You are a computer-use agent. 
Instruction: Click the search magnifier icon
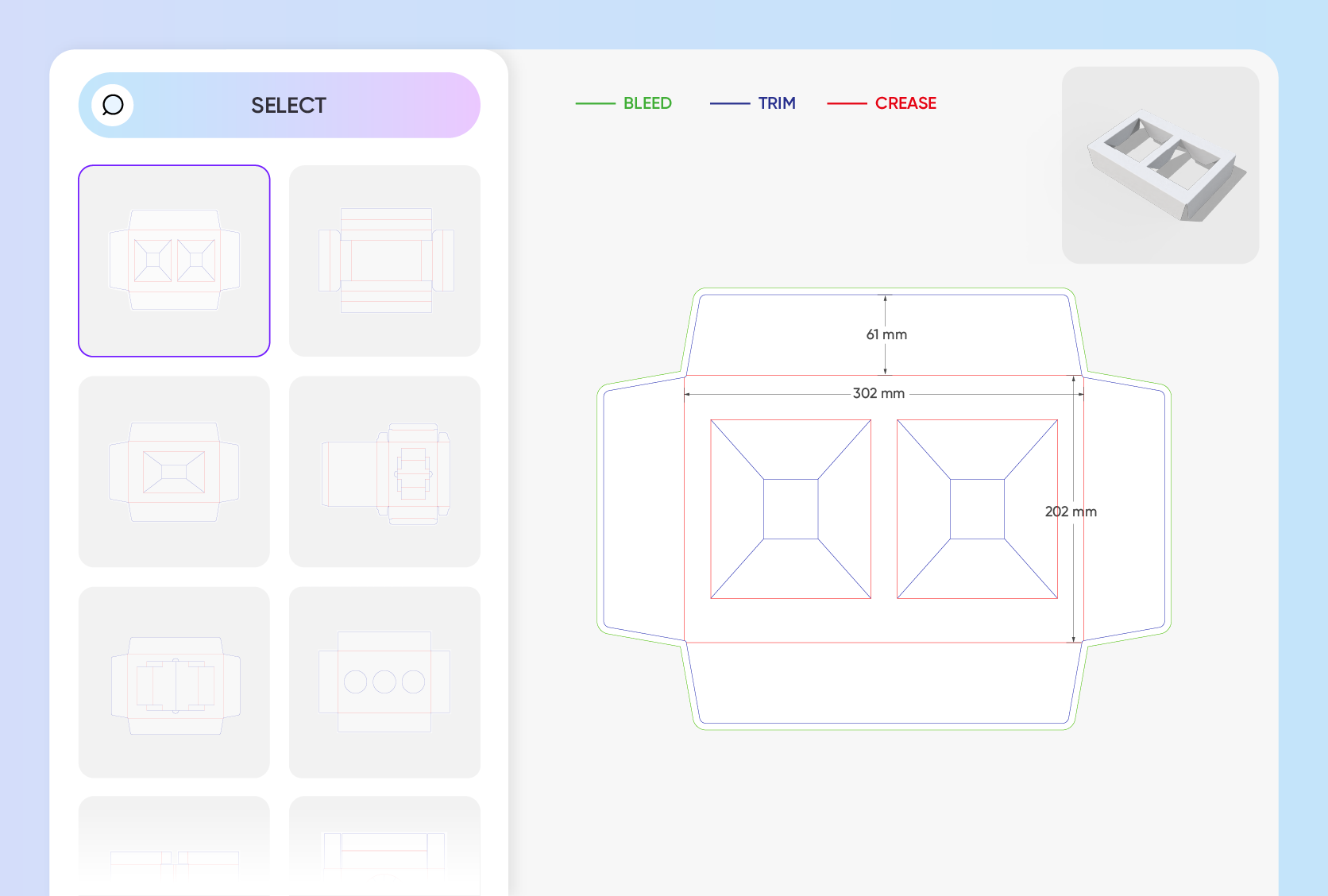tap(113, 105)
